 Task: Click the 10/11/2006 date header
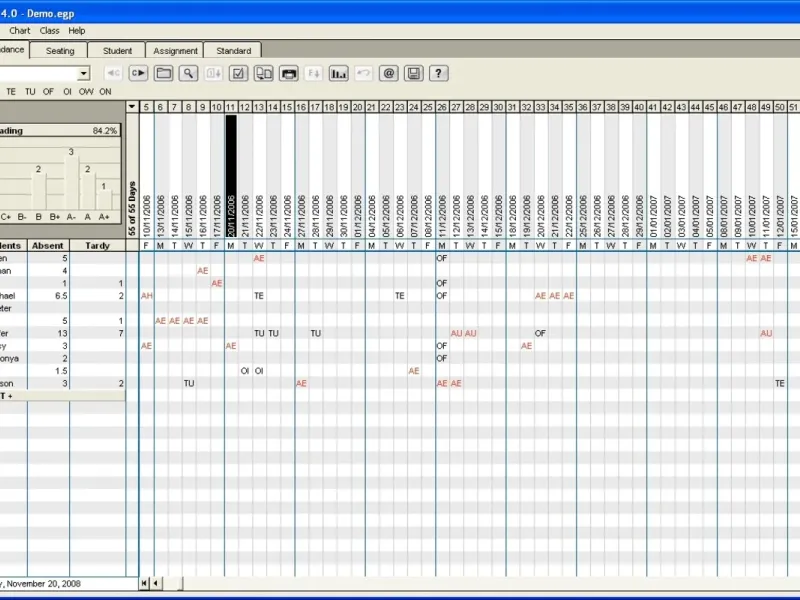click(146, 216)
